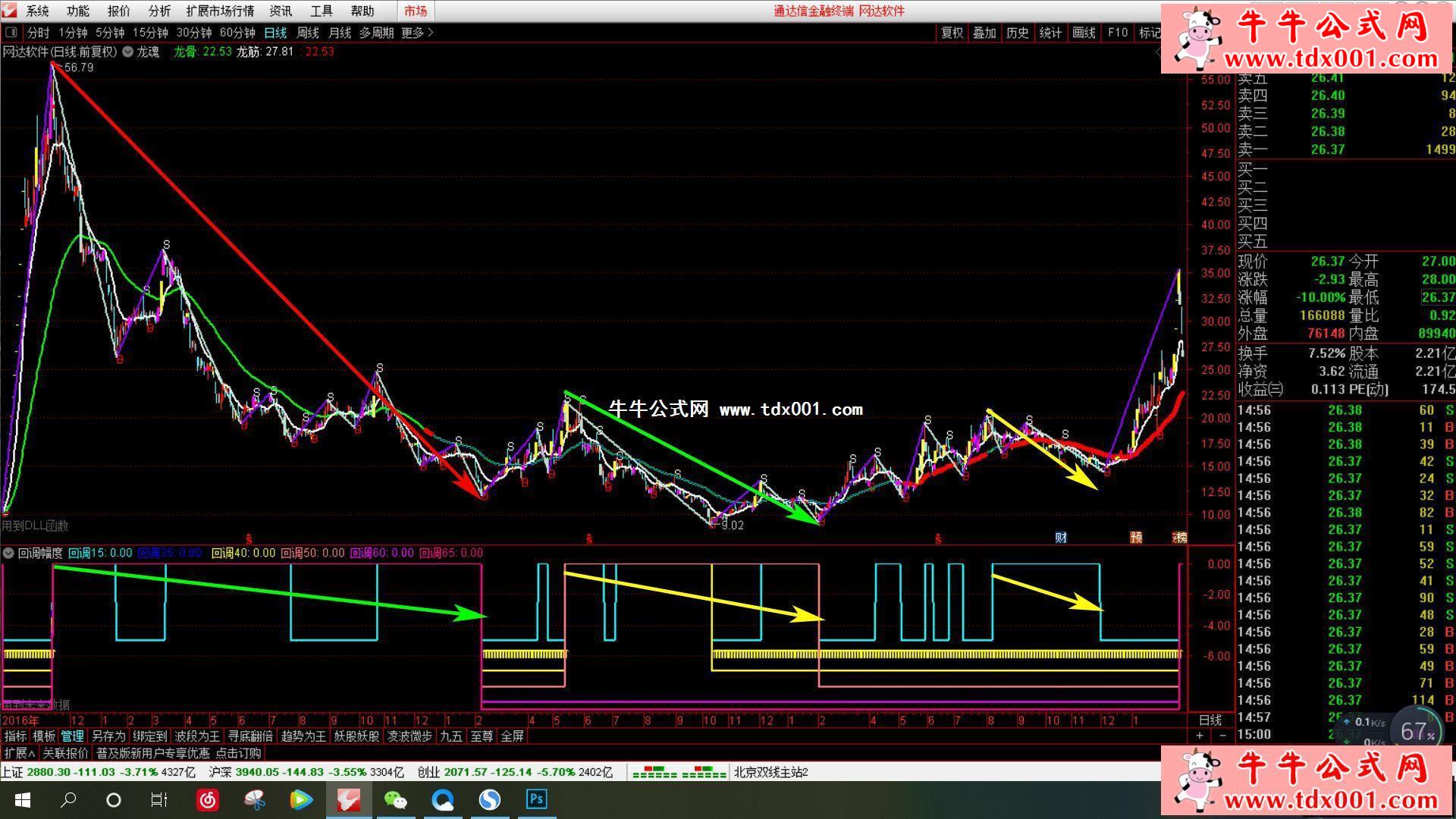
Task: Apply the 凌波微步 indicator
Action: 409,736
